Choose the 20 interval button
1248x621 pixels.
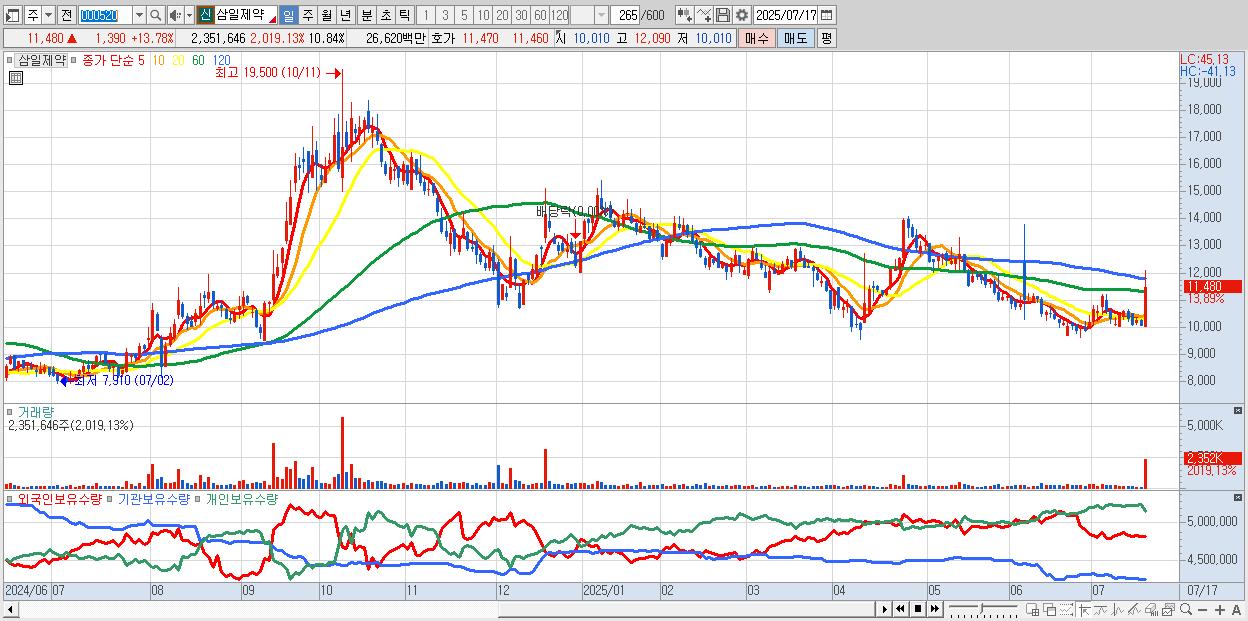point(502,15)
